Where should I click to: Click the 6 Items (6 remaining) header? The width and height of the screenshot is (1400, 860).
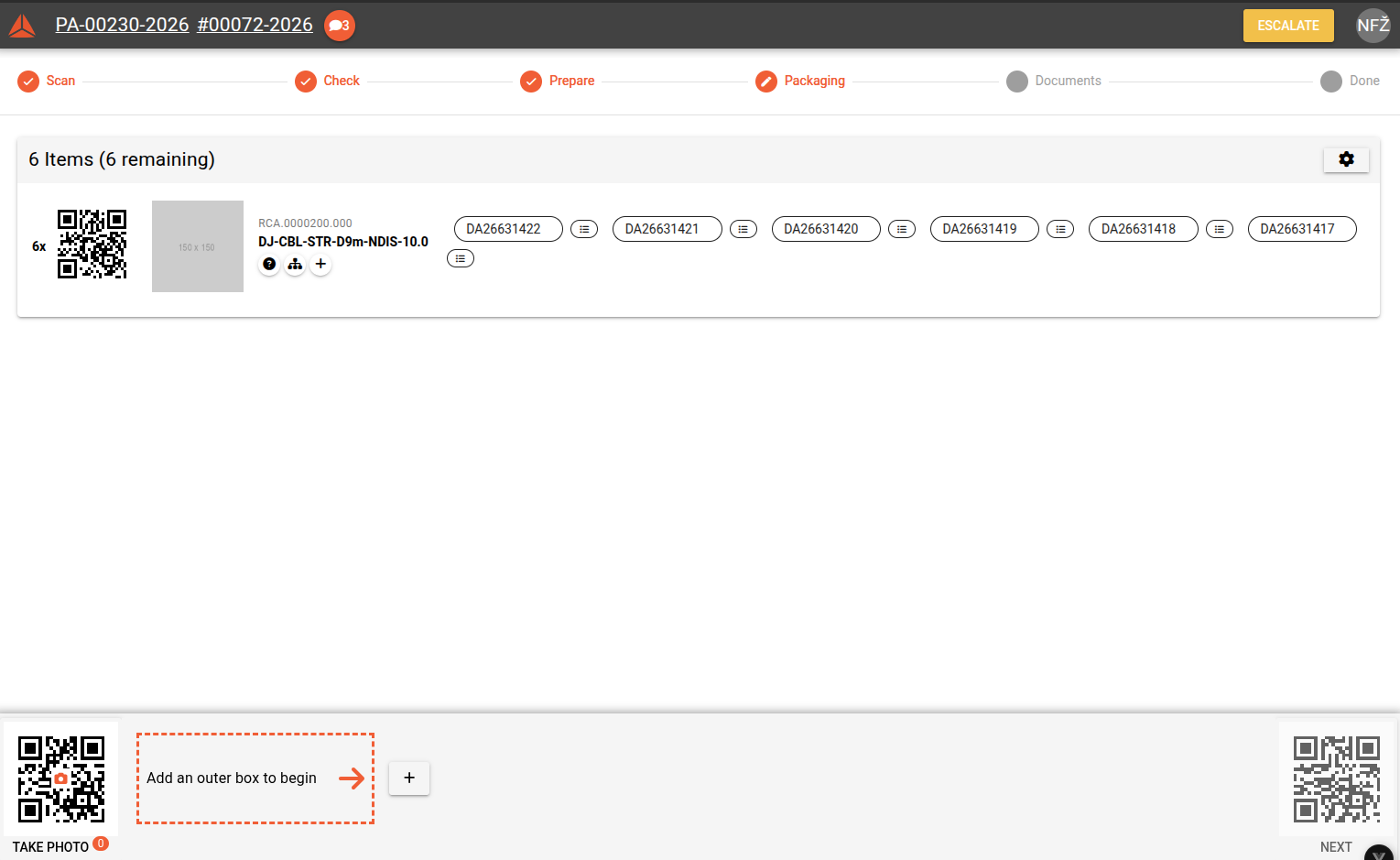point(122,159)
